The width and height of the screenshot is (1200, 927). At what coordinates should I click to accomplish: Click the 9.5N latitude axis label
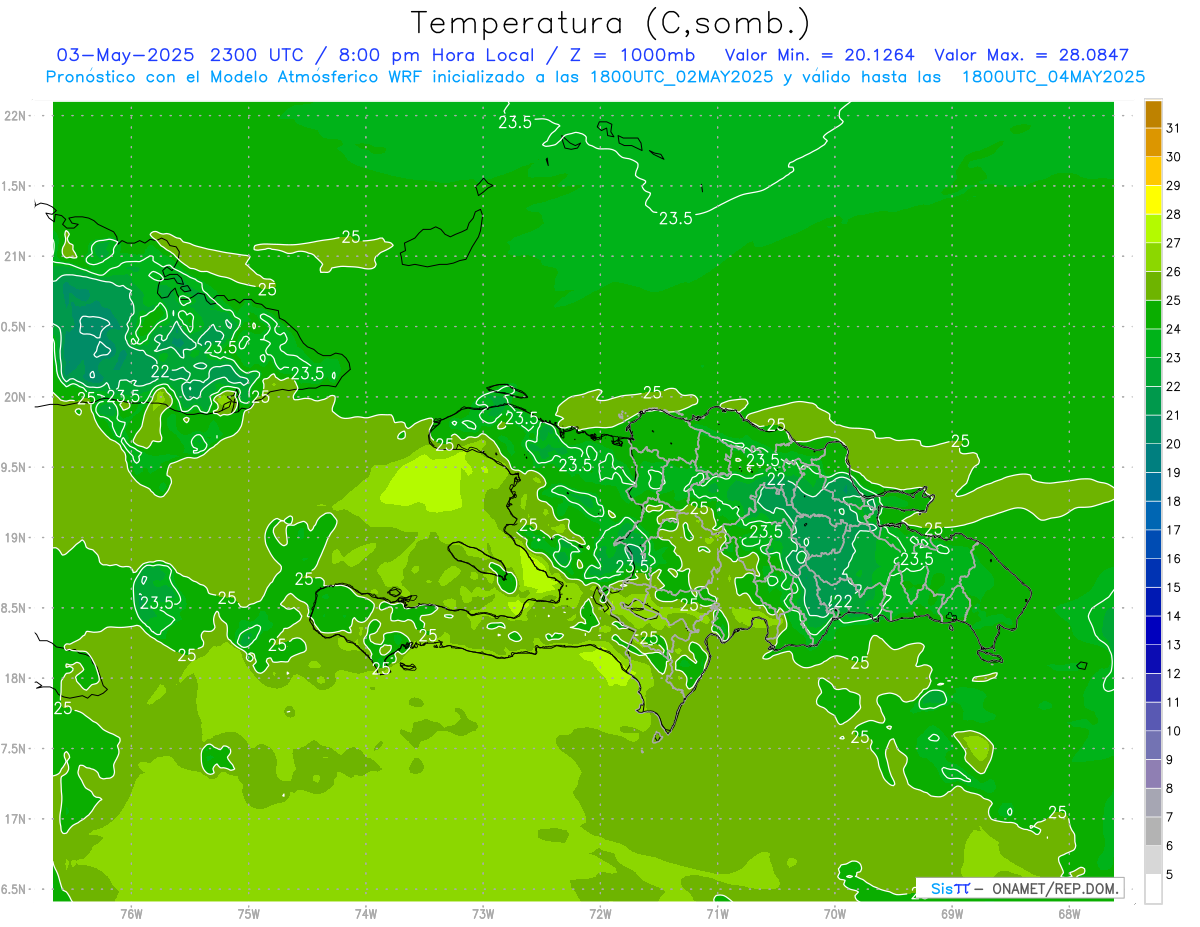tap(14, 467)
